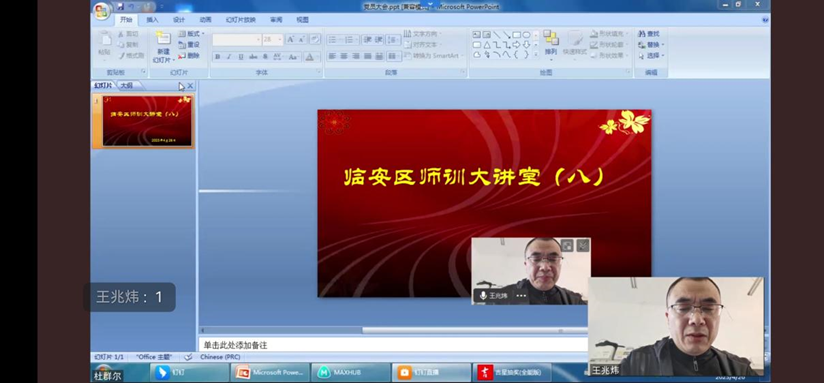
Task: Click the three-dots button on 王兆炜 video
Action: [x=521, y=296]
